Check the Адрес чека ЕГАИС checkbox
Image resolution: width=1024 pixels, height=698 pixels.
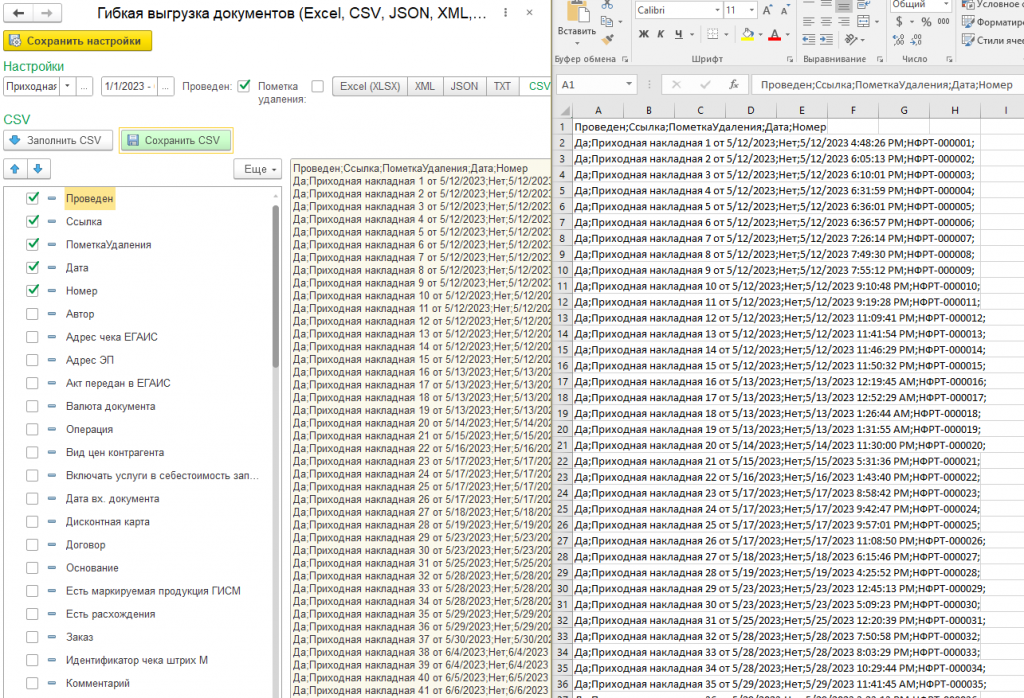[x=32, y=337]
